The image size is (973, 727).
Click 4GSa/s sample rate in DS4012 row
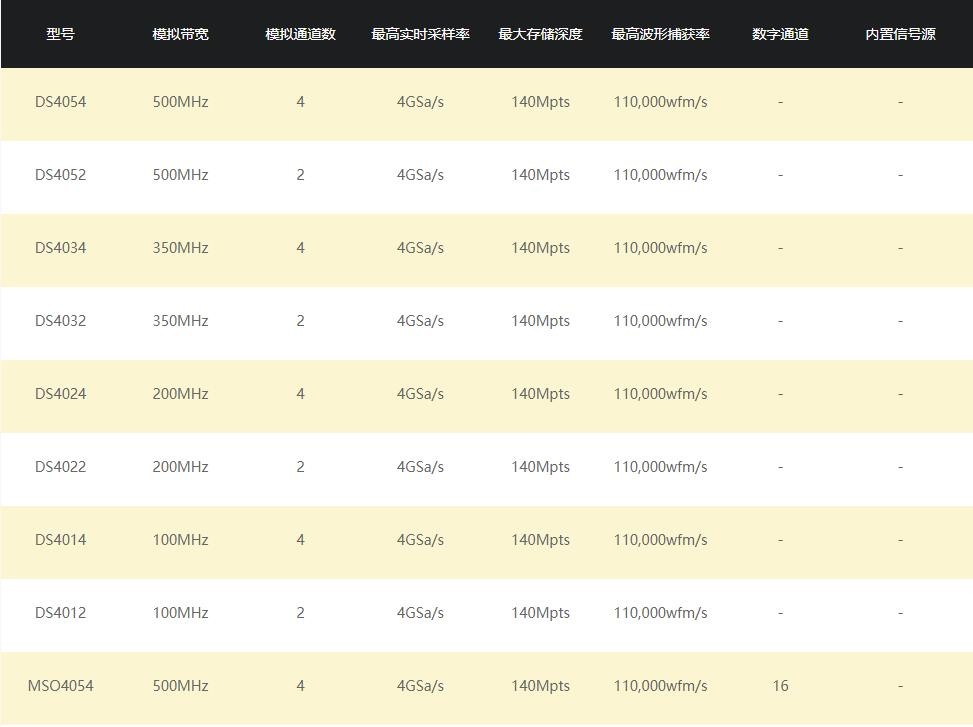[421, 613]
